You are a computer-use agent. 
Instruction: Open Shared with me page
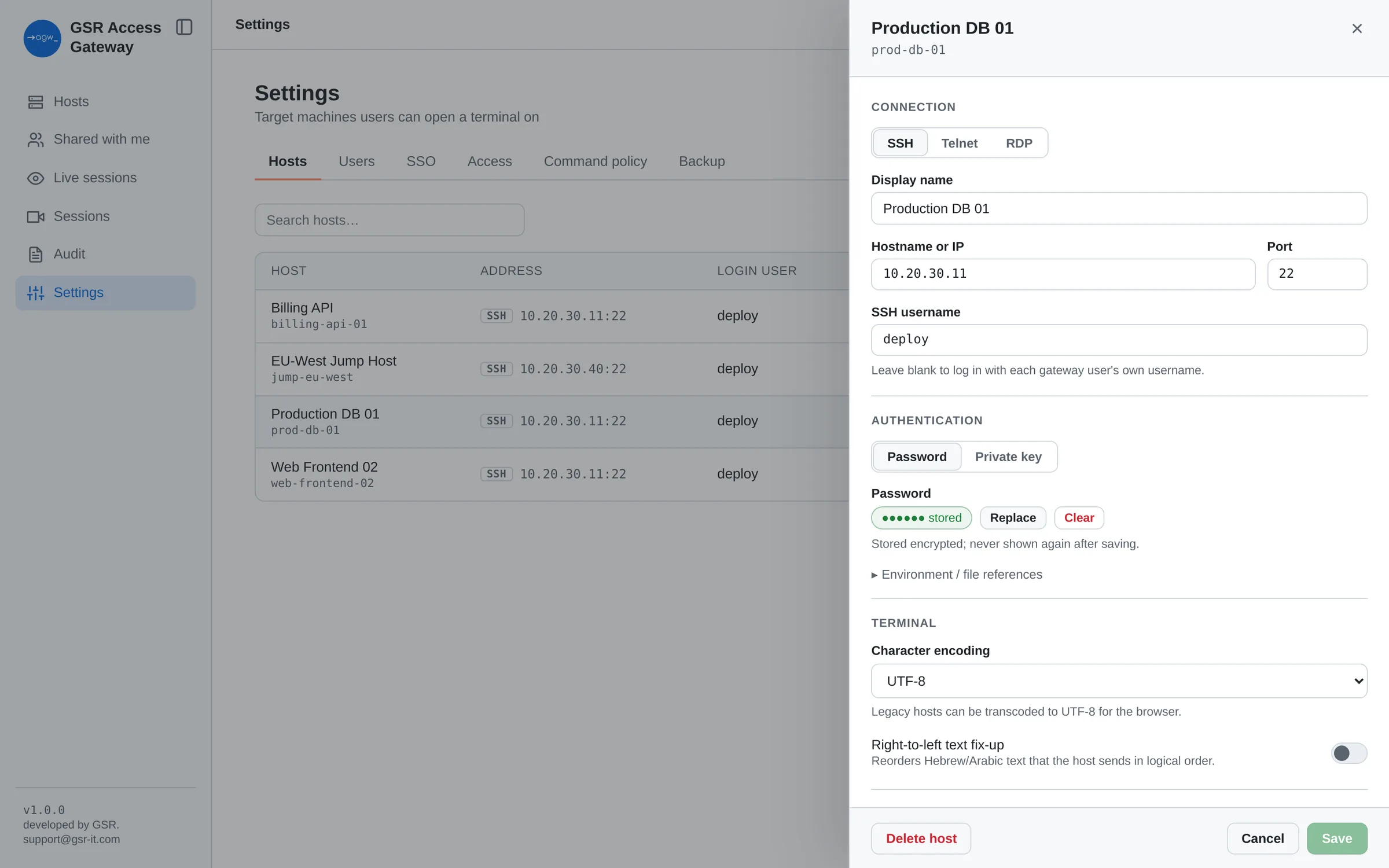tap(105, 139)
